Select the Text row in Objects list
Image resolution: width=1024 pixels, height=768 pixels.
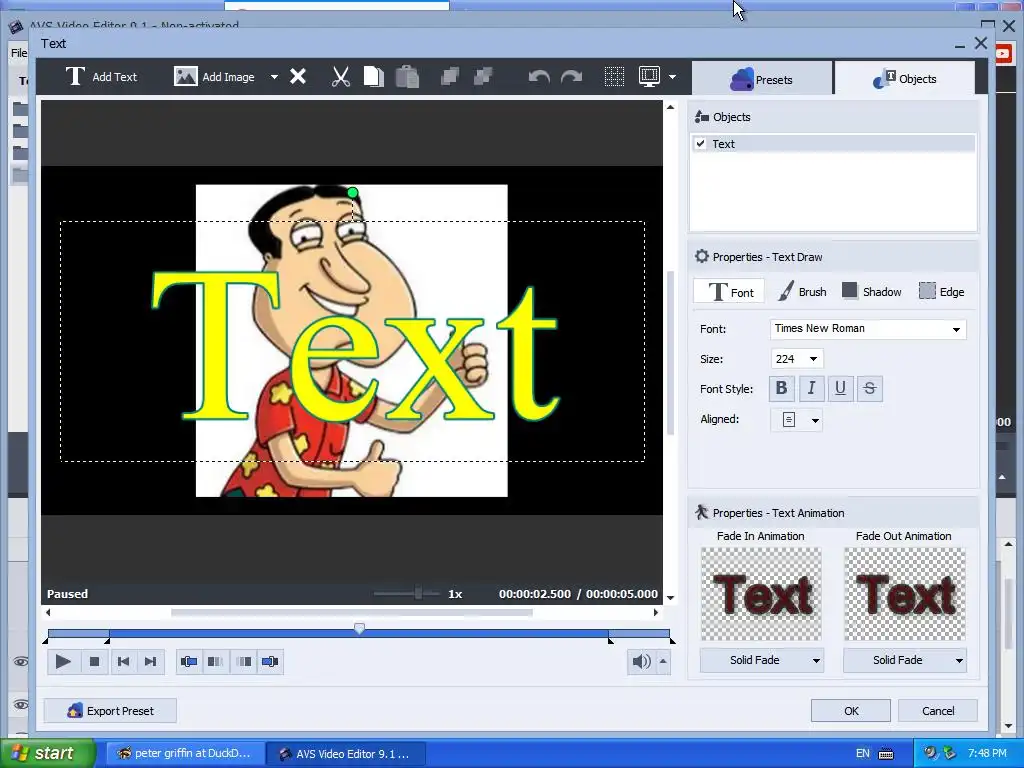click(x=833, y=144)
